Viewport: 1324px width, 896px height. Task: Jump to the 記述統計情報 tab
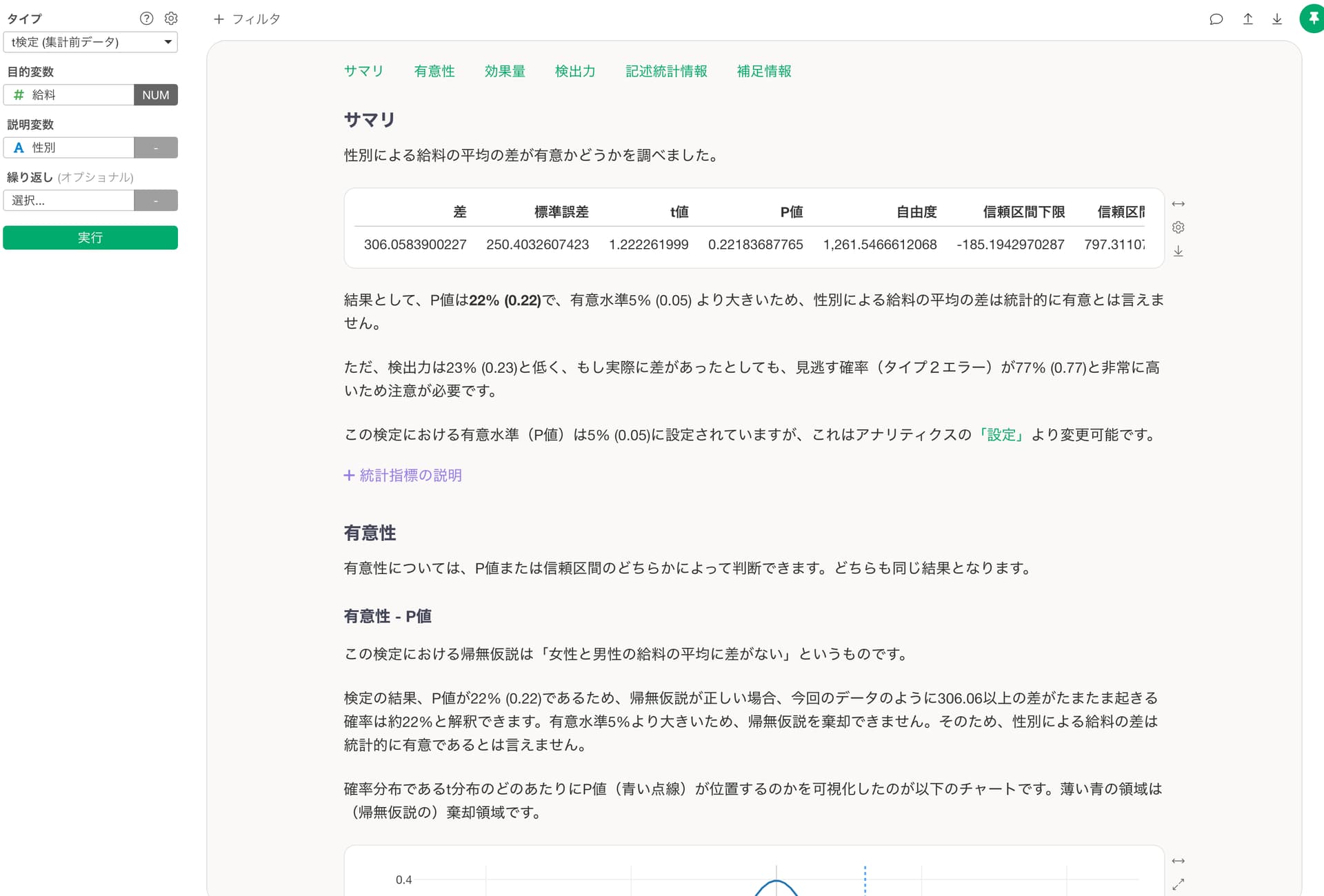tap(666, 71)
